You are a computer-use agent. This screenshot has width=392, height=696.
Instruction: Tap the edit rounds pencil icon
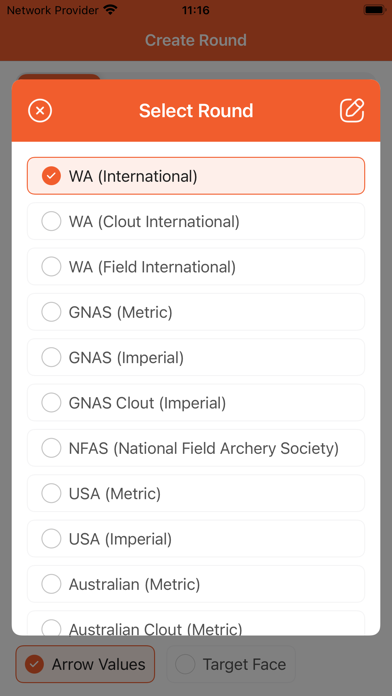pyautogui.click(x=352, y=111)
